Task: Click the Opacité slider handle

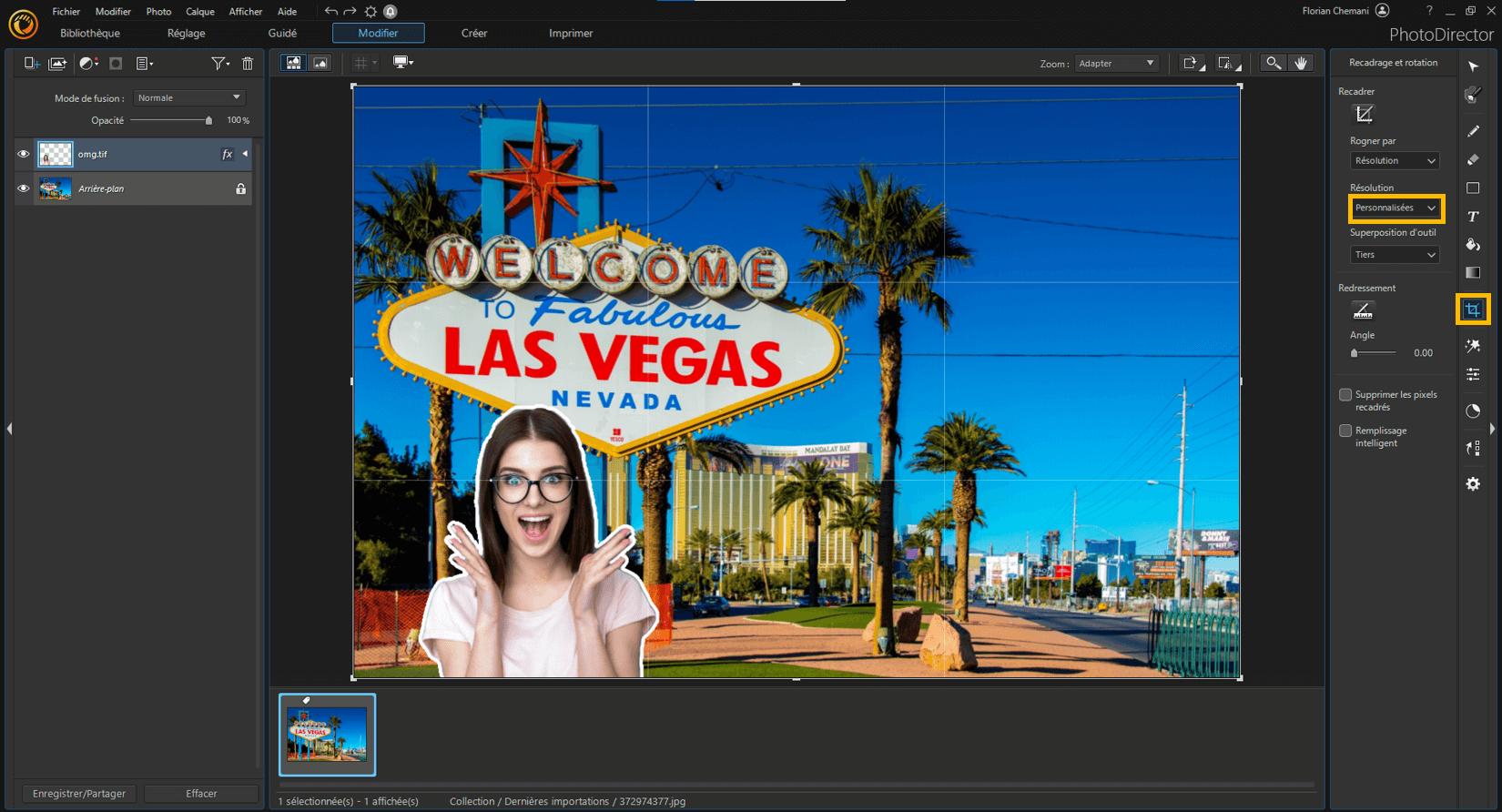Action: coord(208,121)
